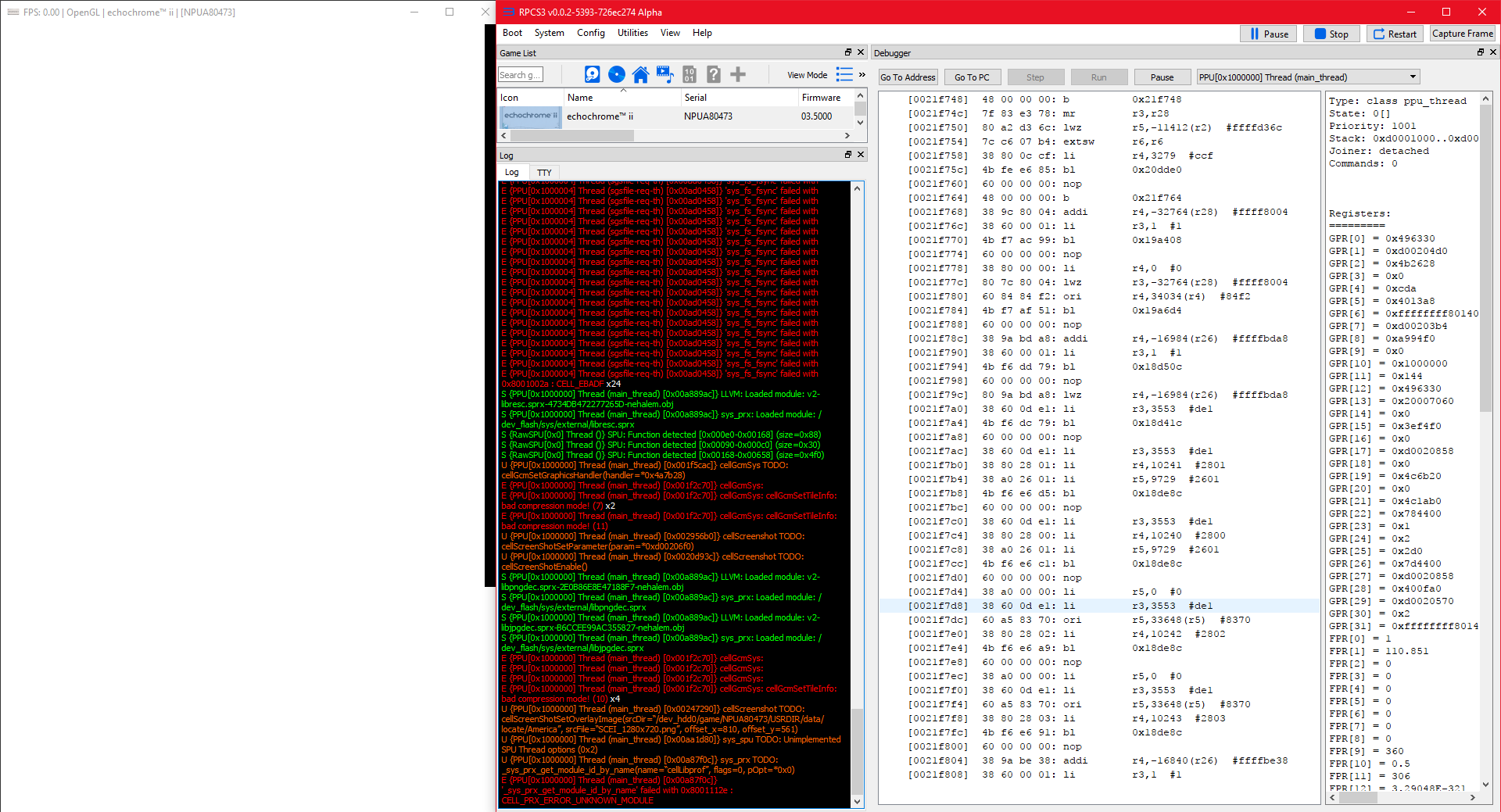Click the gray binary 1001 filter icon
The width and height of the screenshot is (1501, 812).
tap(689, 74)
